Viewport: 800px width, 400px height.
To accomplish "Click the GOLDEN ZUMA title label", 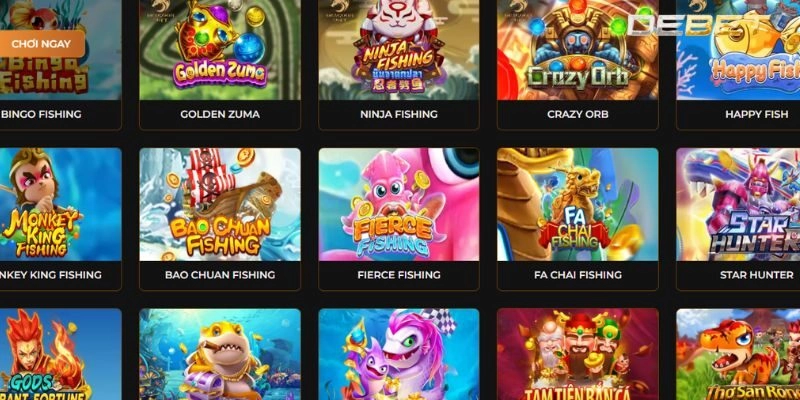I will pos(220,114).
